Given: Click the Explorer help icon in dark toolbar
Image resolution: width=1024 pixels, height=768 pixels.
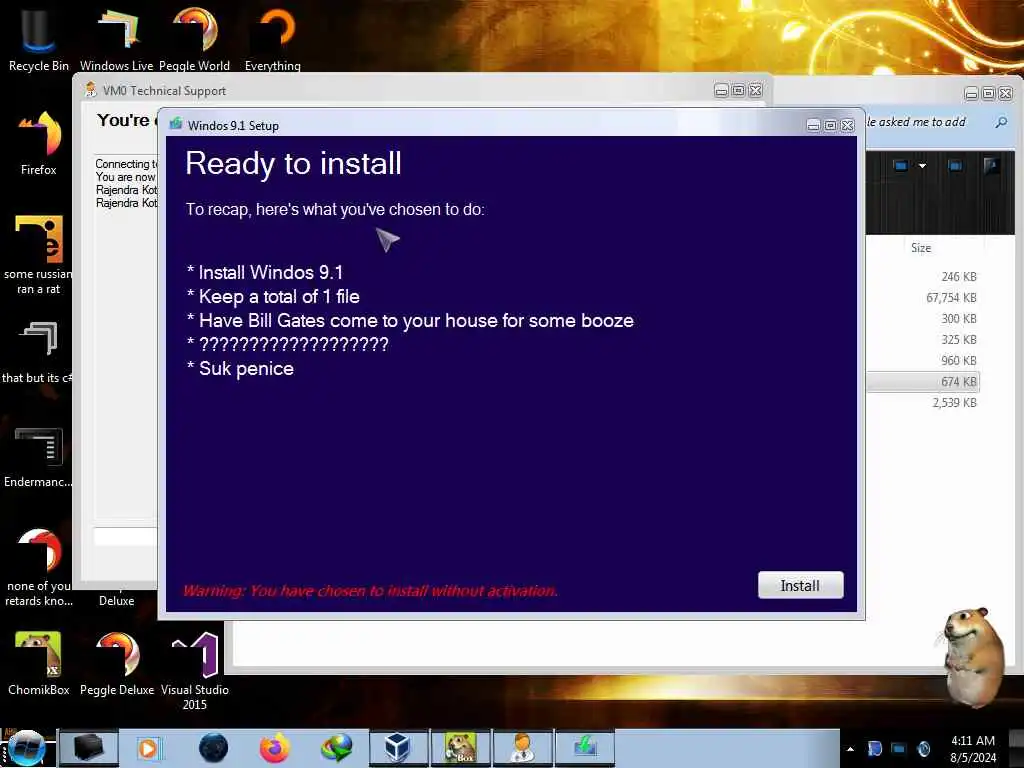Looking at the screenshot, I should (991, 166).
